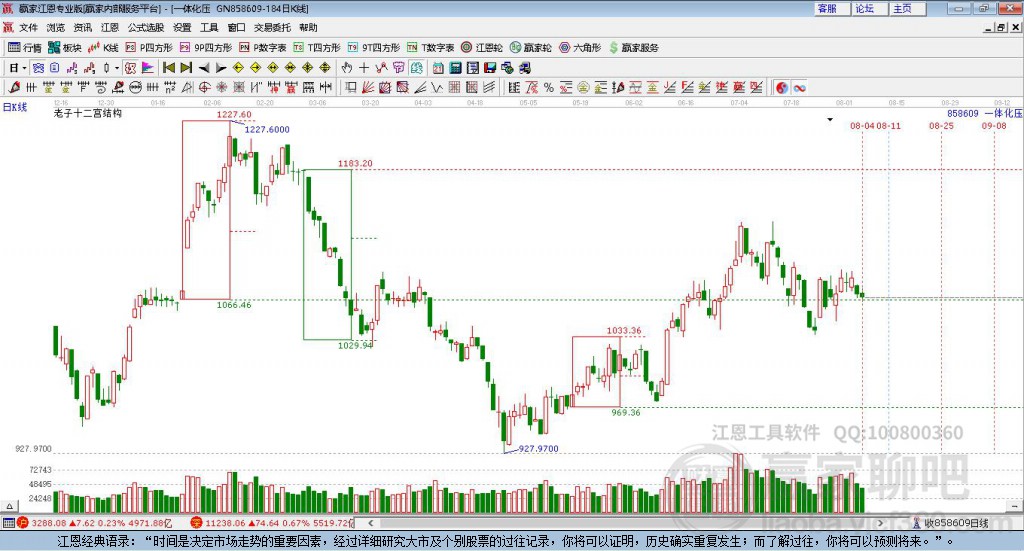The width and height of the screenshot is (1024, 551).
Task: Click the pink flag chart icon
Action: click(148, 67)
